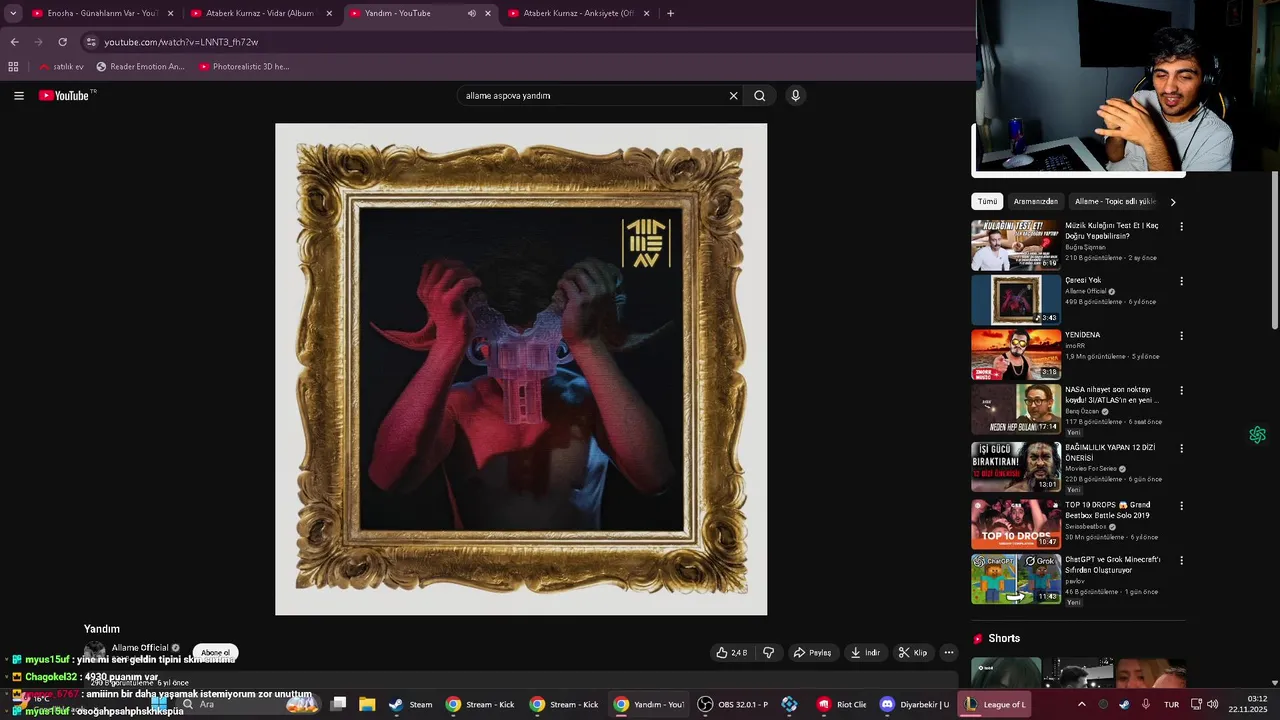
Task: Play the Çaresi Yok thumbnail
Action: tap(1016, 300)
